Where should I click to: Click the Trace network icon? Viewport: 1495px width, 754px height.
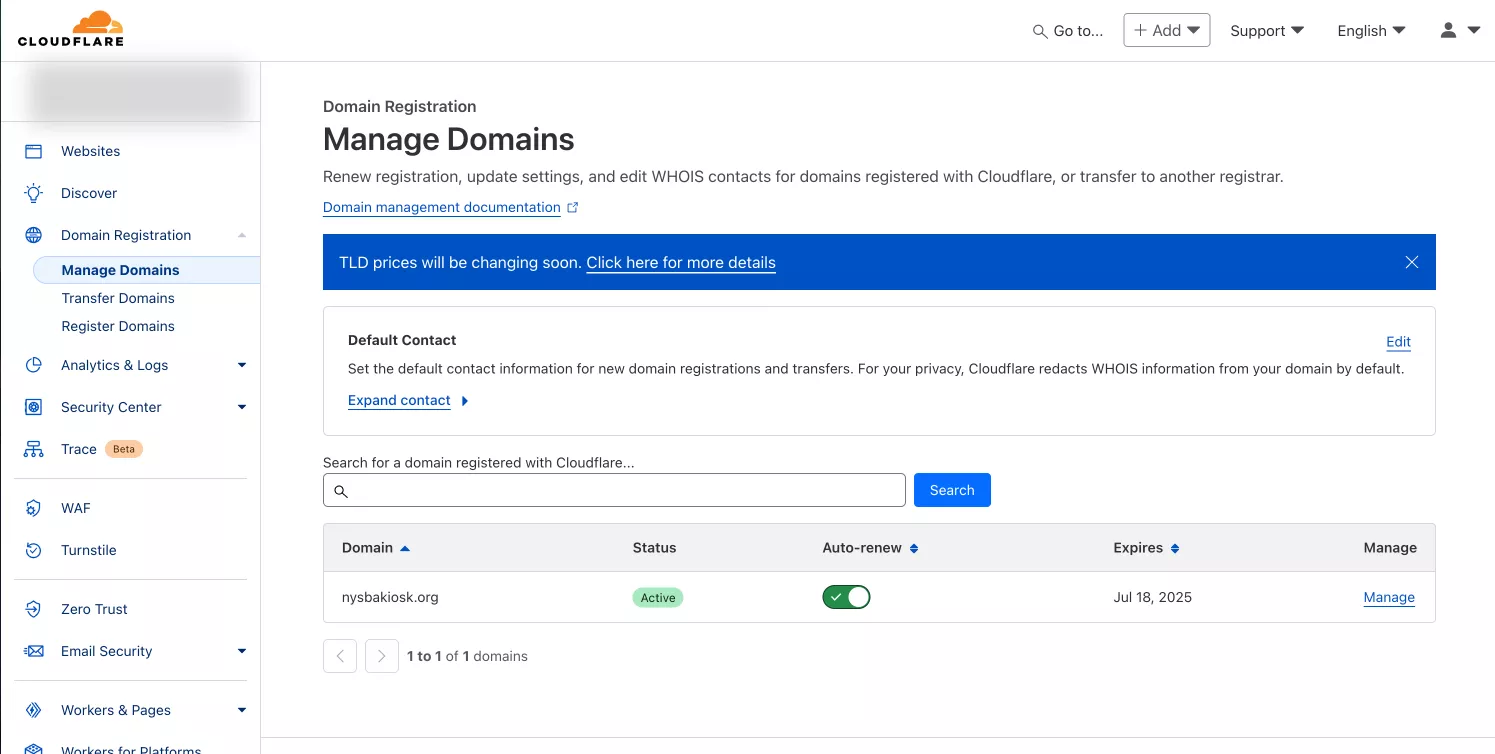click(34, 449)
